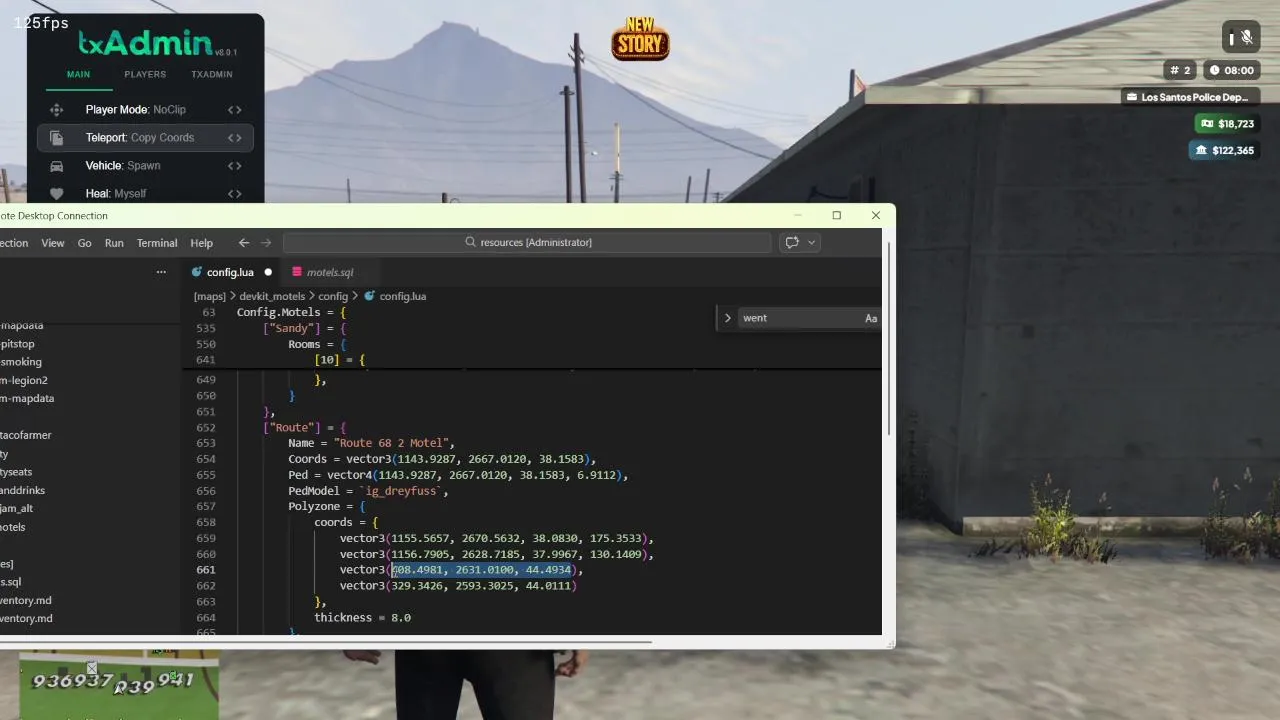Click the Lua icon on config.lua tab
The width and height of the screenshot is (1280, 720).
[x=197, y=272]
